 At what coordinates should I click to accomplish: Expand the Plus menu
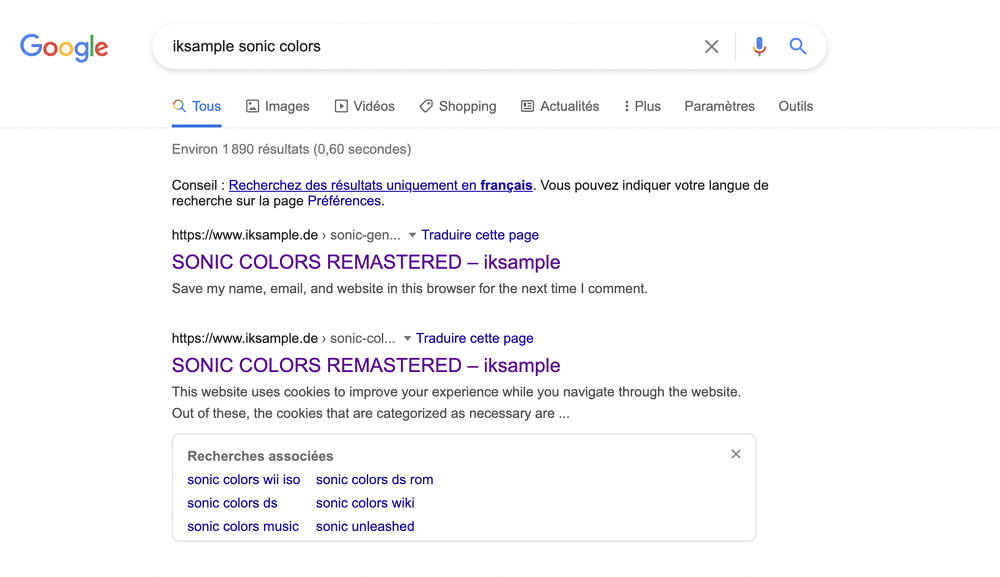[x=642, y=106]
